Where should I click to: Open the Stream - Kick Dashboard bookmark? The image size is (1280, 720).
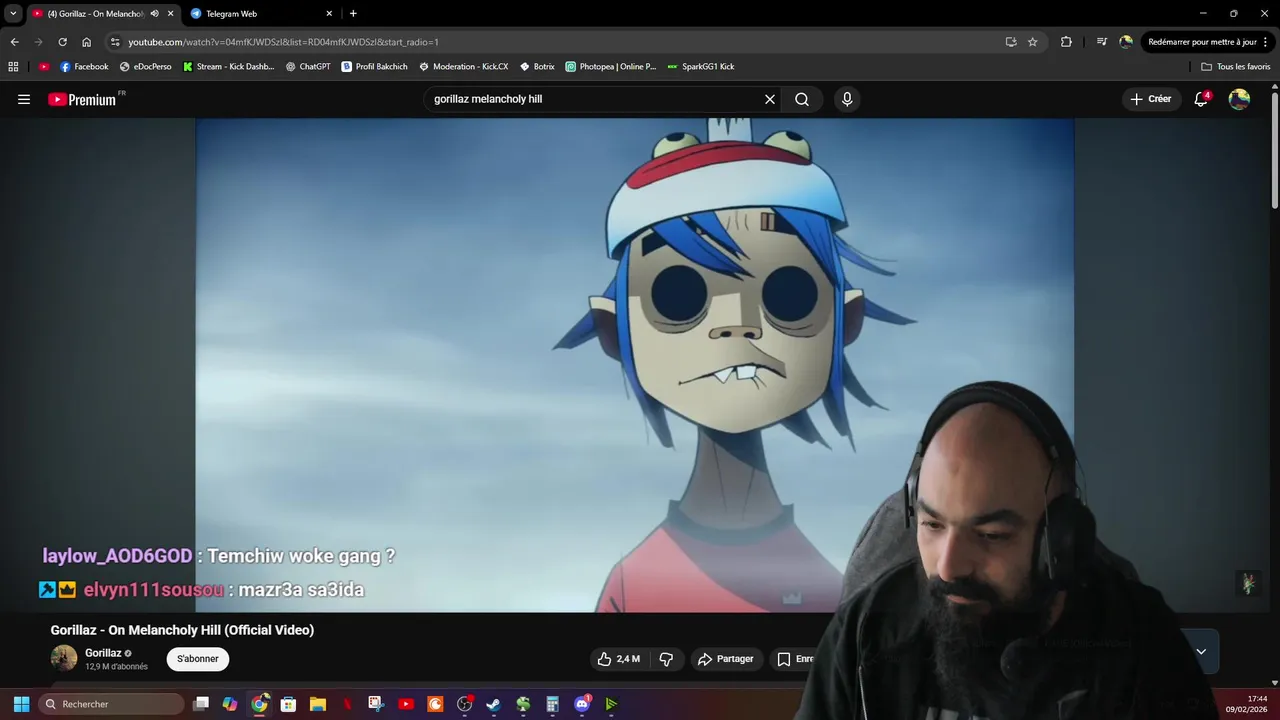[x=228, y=66]
